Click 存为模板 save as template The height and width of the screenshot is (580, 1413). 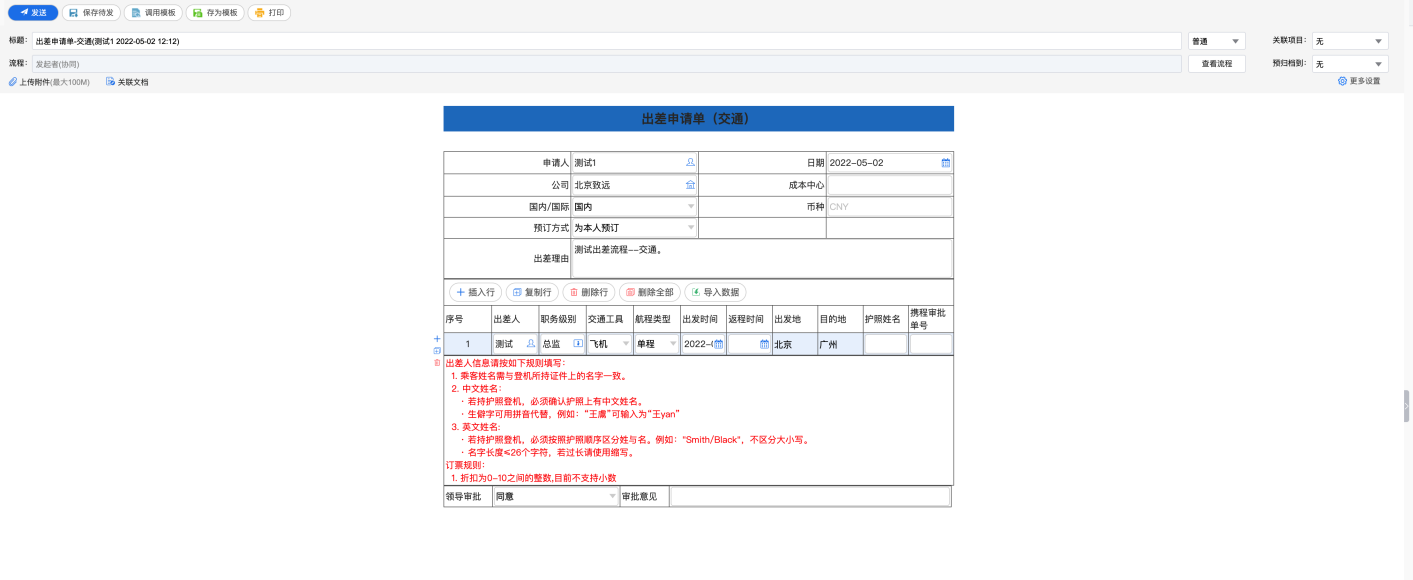pyautogui.click(x=215, y=13)
